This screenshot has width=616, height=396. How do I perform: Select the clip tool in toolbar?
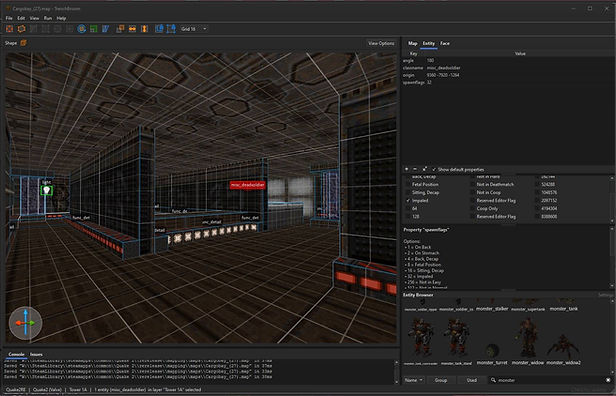pyautogui.click(x=34, y=29)
